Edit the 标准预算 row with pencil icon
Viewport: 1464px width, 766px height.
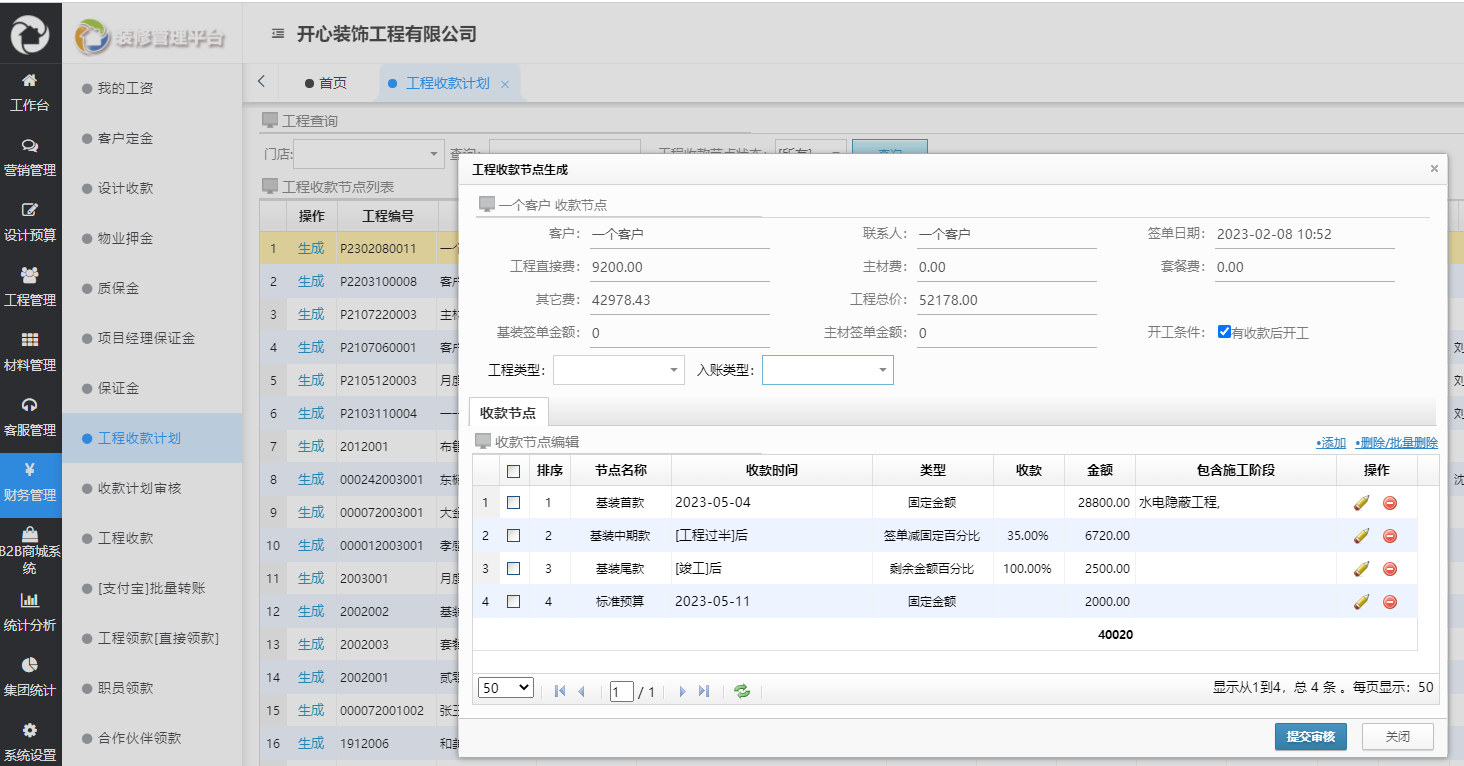[1360, 602]
